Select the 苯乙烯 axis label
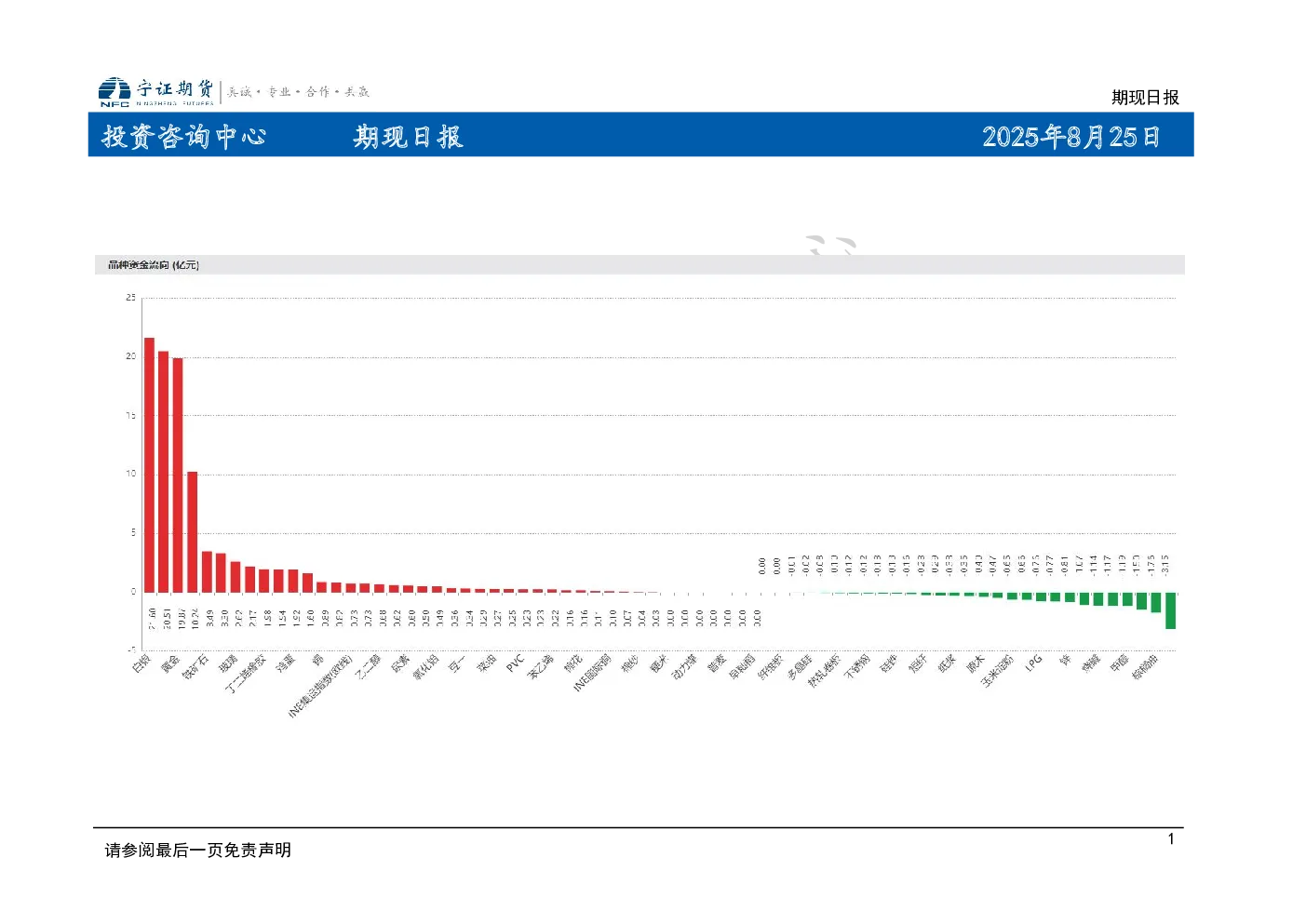1306x924 pixels. click(x=540, y=666)
